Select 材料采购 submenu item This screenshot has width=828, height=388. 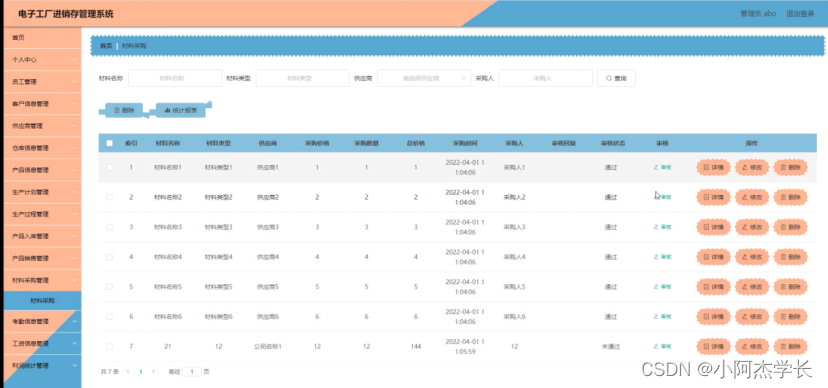pos(42,301)
